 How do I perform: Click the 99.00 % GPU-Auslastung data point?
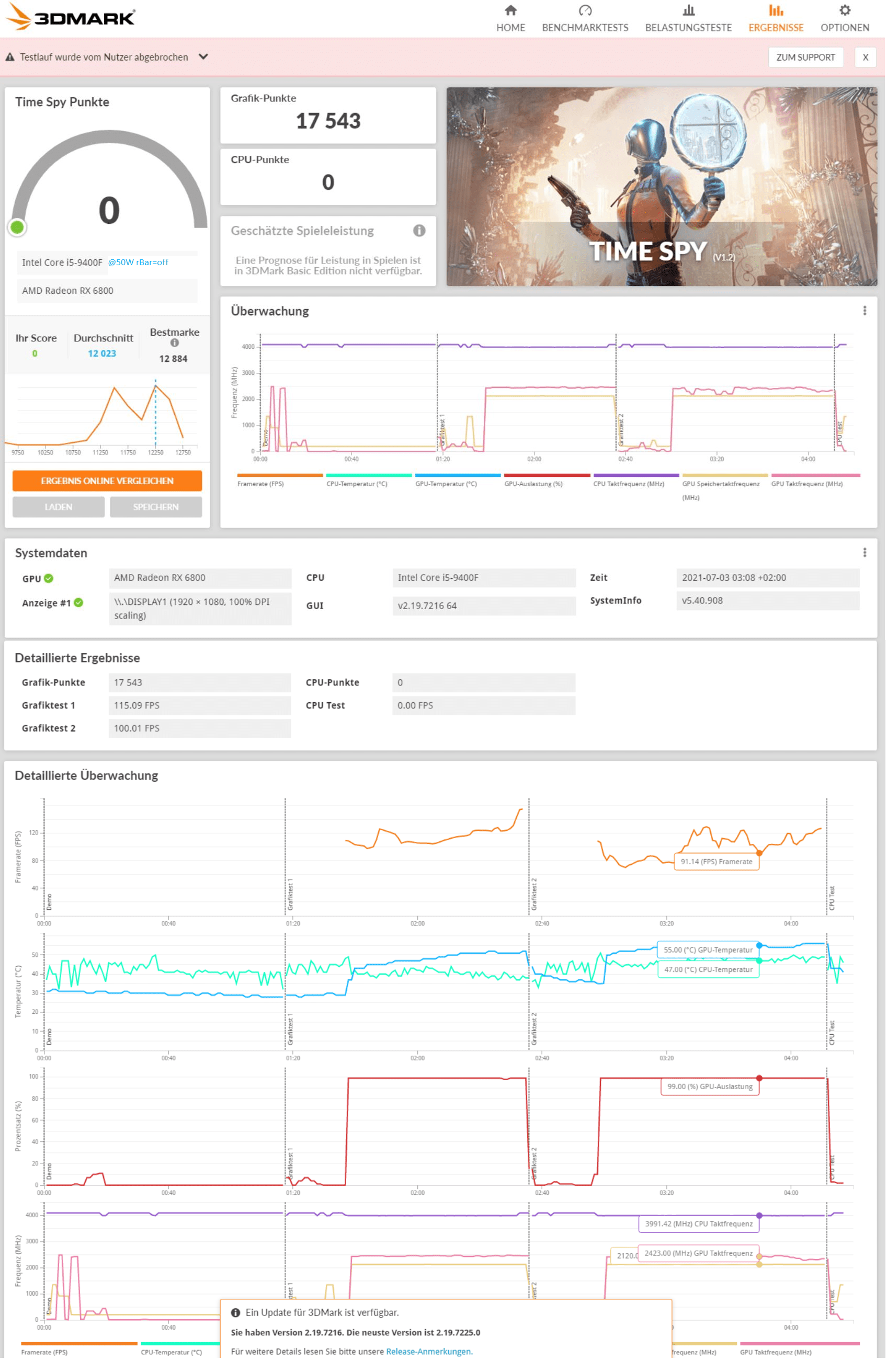click(x=760, y=1078)
